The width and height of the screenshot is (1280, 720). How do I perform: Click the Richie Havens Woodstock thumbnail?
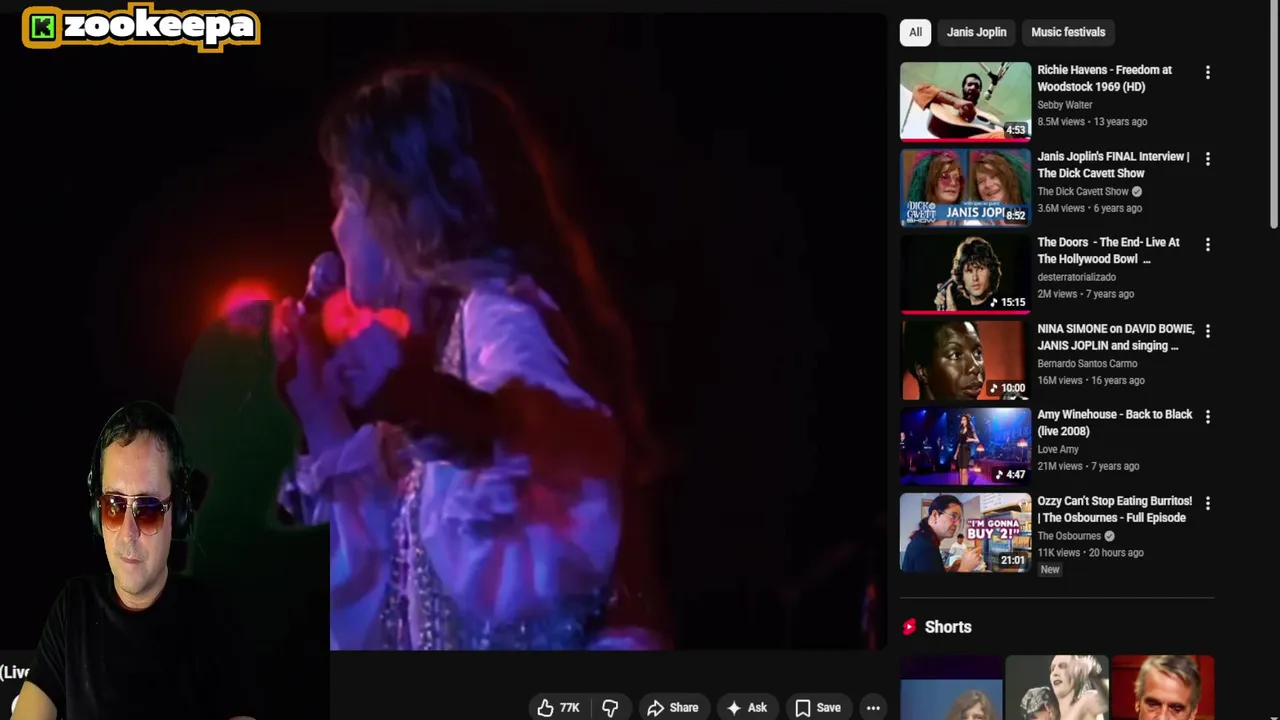pyautogui.click(x=965, y=101)
